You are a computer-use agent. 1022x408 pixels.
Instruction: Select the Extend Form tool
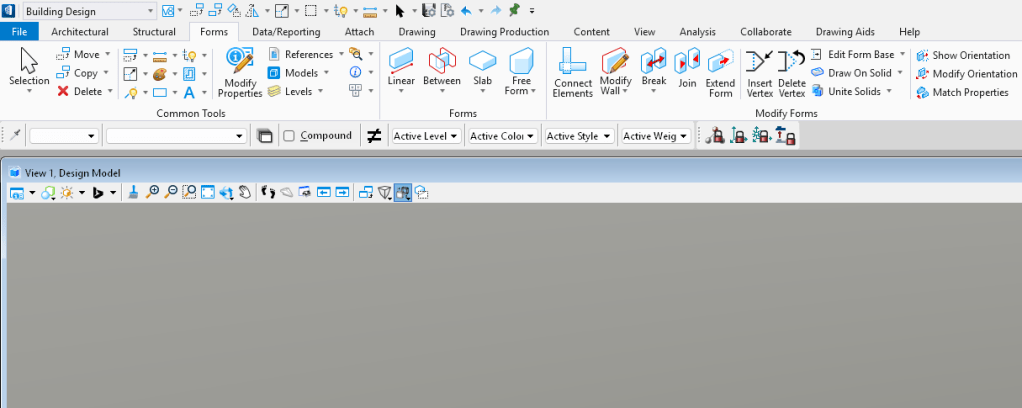pos(720,72)
